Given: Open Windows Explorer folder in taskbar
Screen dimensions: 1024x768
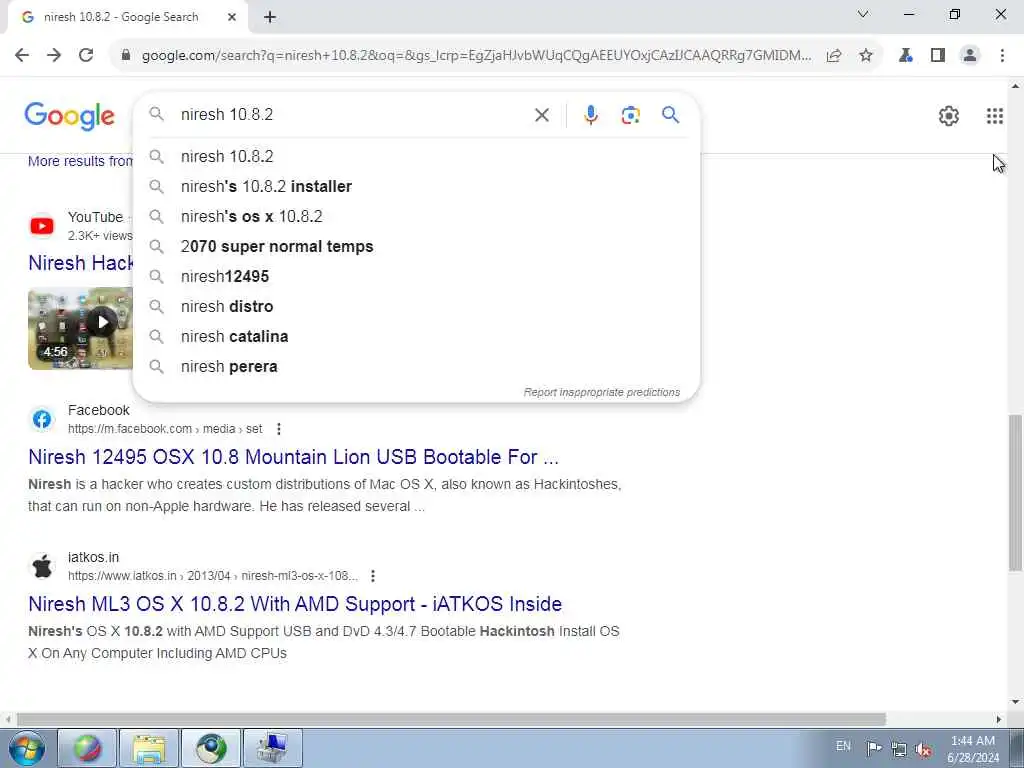Looking at the screenshot, I should pyautogui.click(x=149, y=748).
